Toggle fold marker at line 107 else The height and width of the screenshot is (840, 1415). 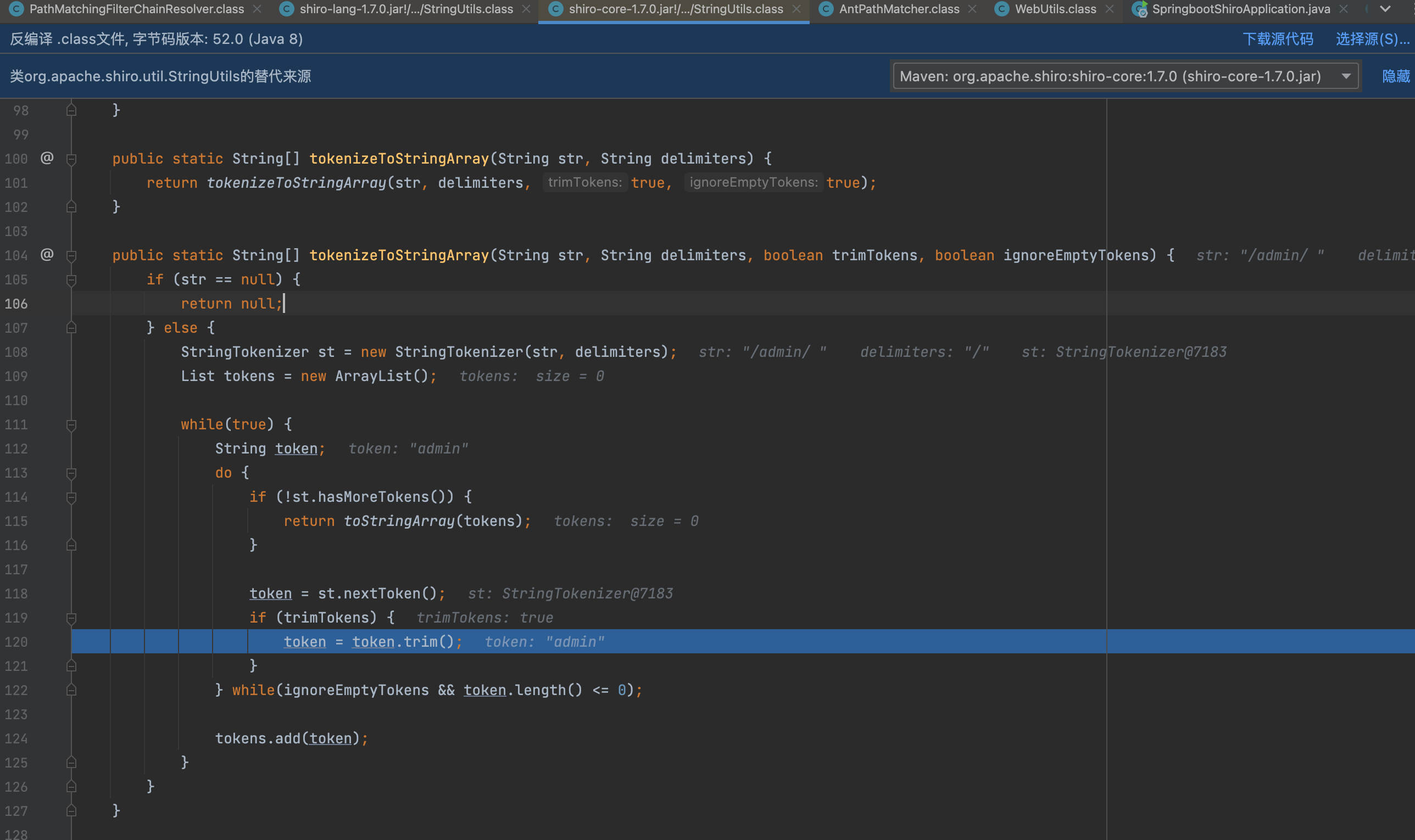pos(71,328)
